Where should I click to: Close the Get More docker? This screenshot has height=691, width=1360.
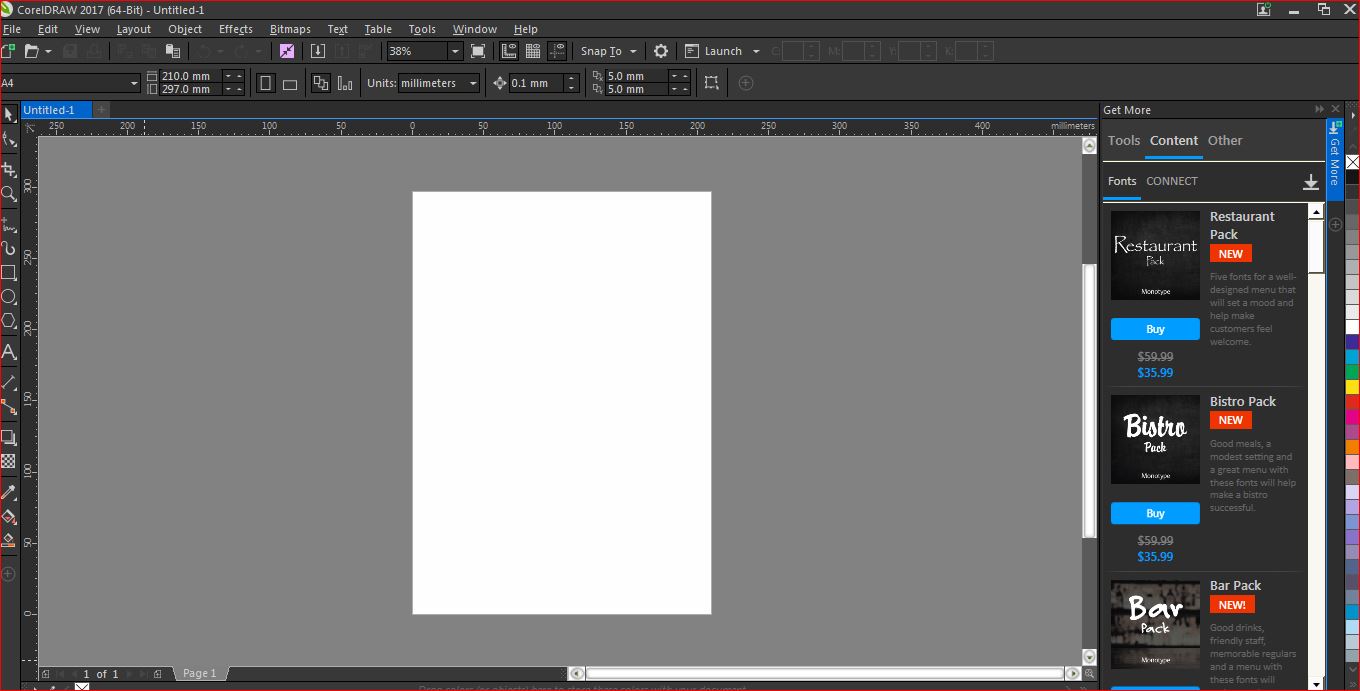[1334, 110]
